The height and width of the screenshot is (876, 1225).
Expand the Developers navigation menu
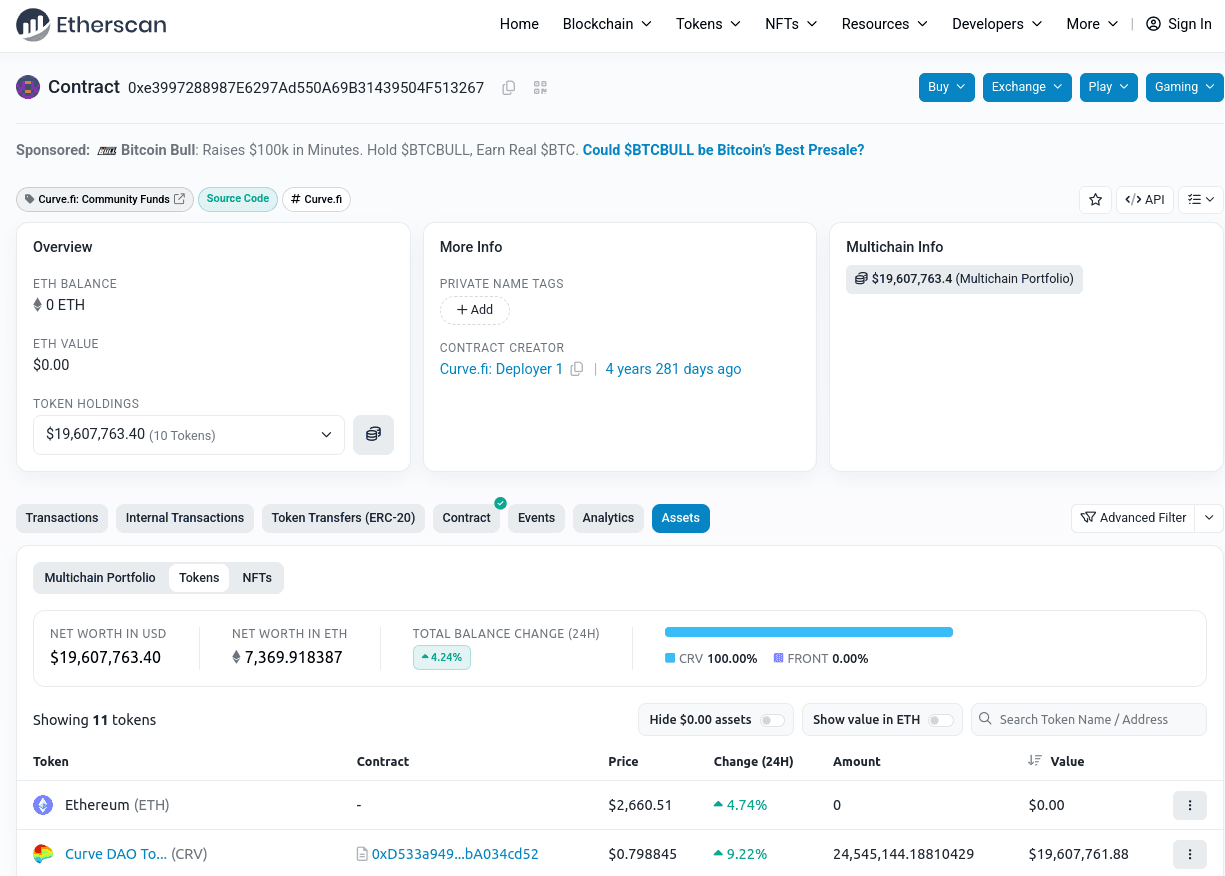997,24
